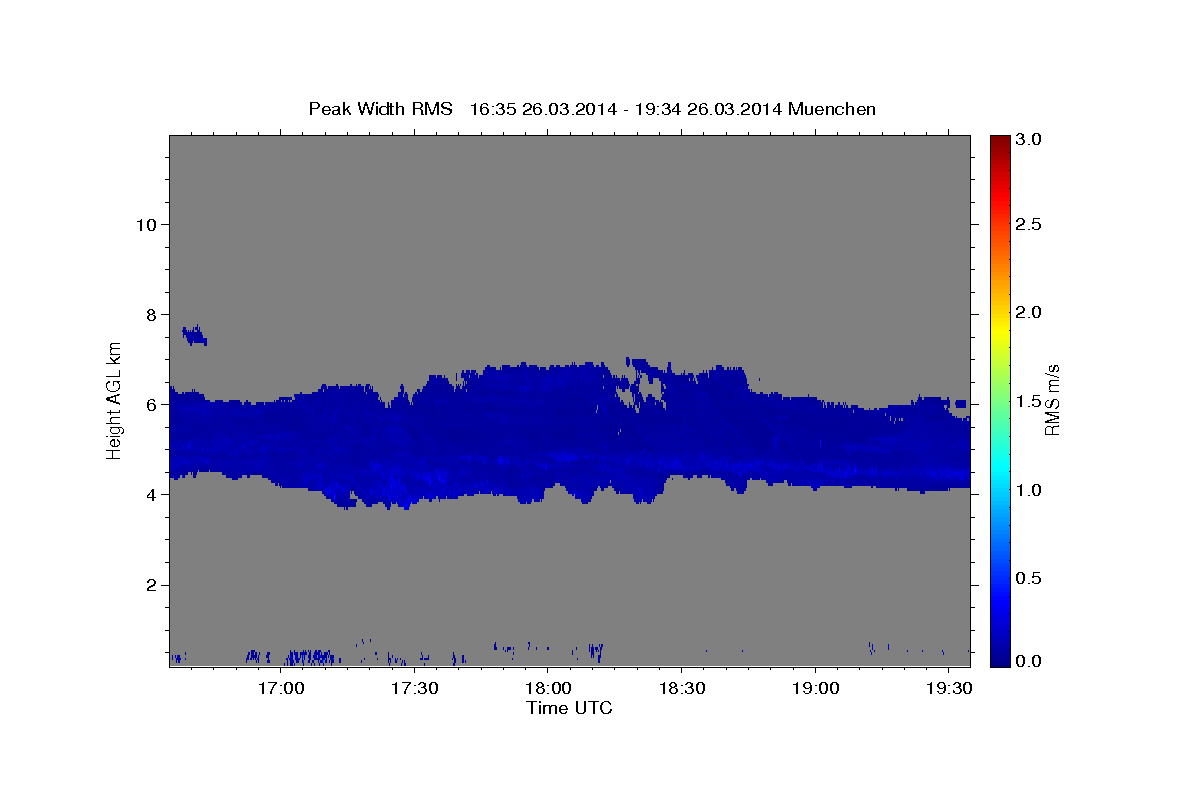1200x800 pixels.
Task: Click the colorbar value 1.5
Action: [x=1029, y=401]
